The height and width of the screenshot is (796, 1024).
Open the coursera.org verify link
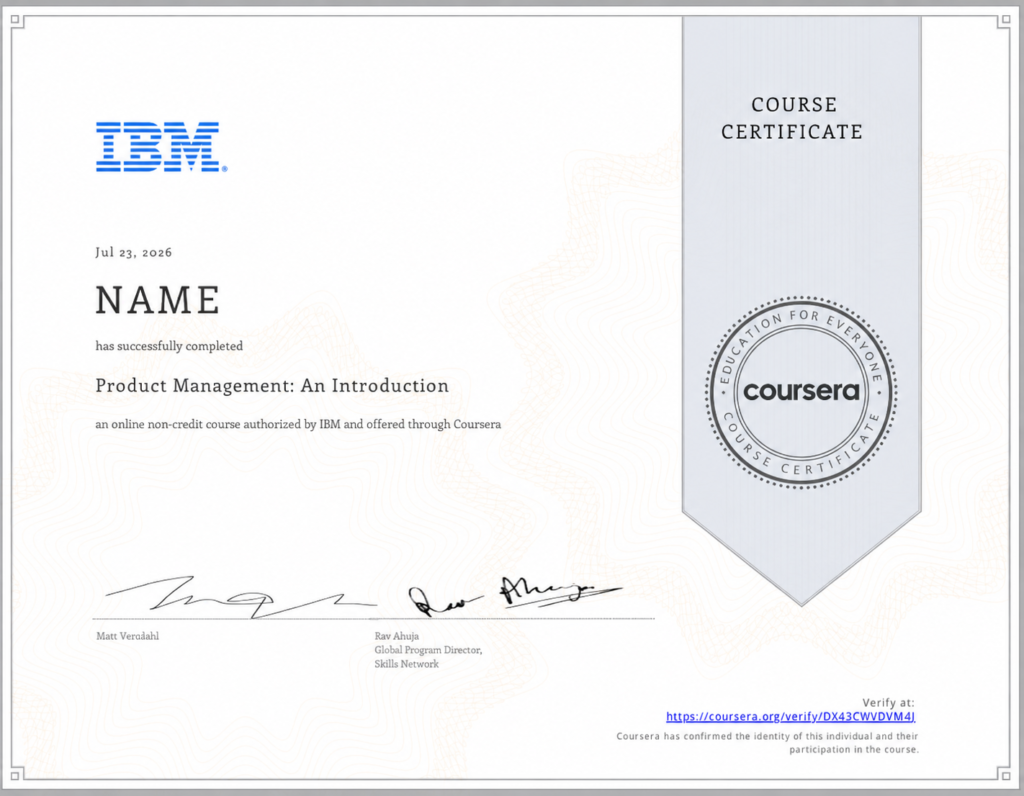[790, 716]
